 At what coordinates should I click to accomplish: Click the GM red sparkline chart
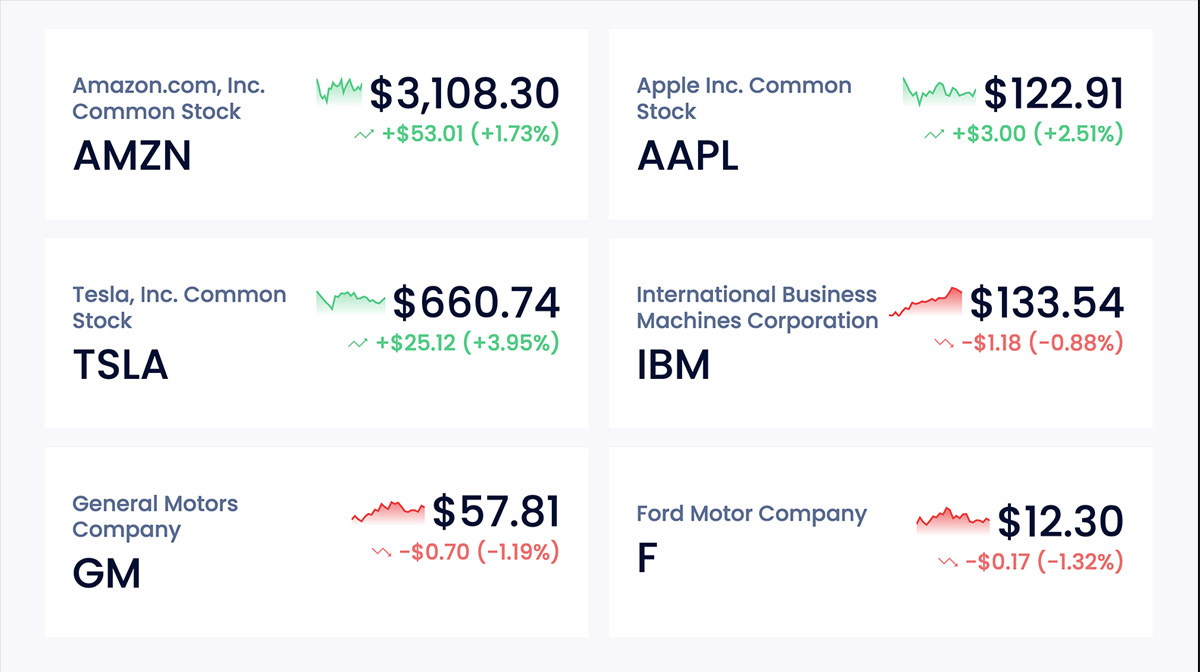pyautogui.click(x=388, y=513)
